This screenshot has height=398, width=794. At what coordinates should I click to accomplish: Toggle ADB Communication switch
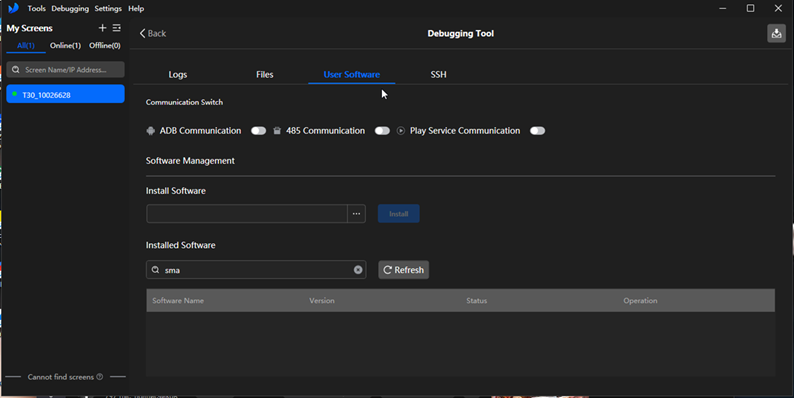coord(258,131)
